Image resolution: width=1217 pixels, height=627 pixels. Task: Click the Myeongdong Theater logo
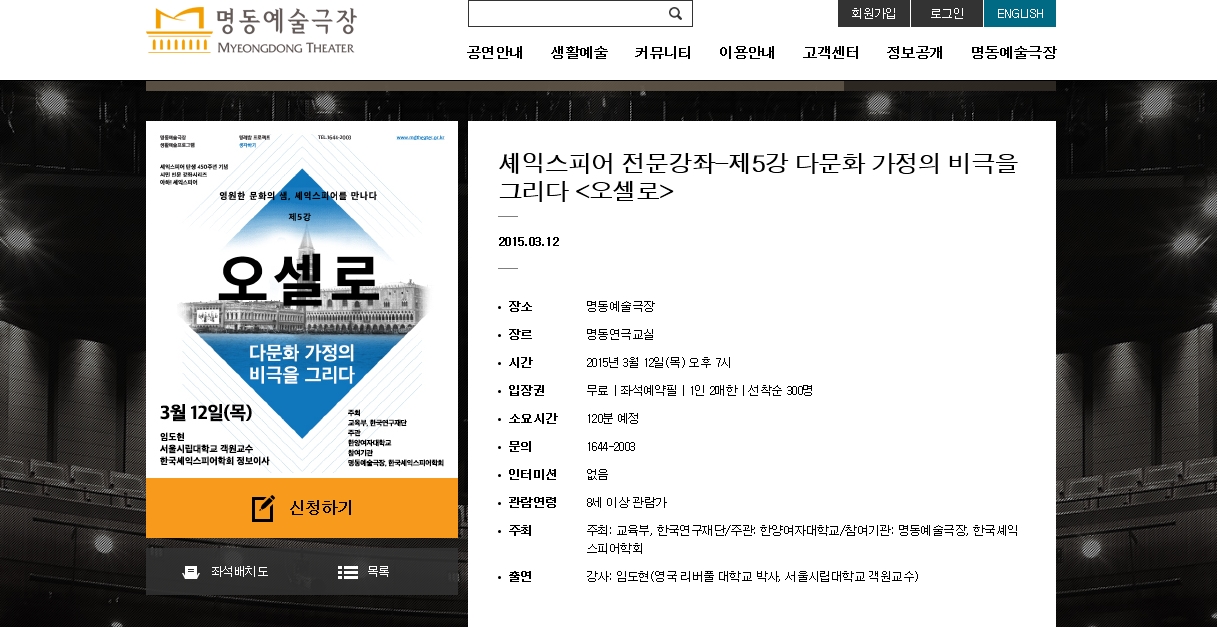[250, 31]
